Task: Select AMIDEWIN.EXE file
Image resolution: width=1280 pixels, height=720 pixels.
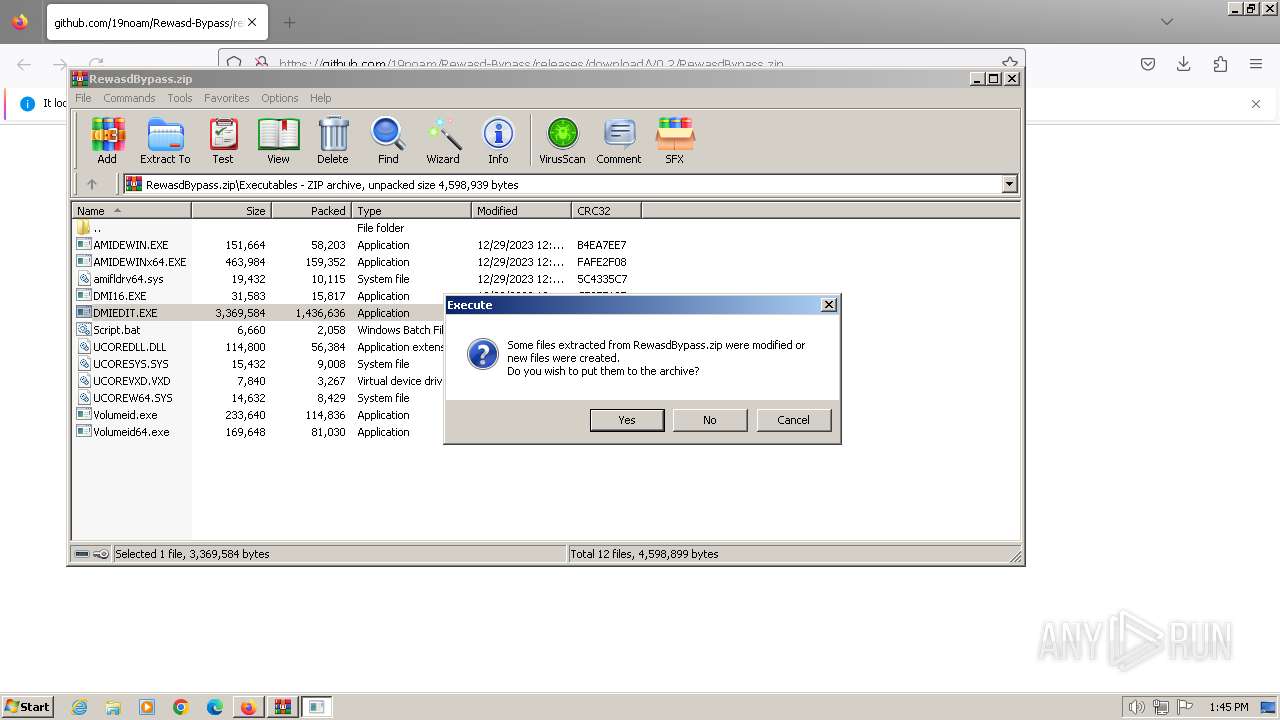Action: pyautogui.click(x=123, y=245)
